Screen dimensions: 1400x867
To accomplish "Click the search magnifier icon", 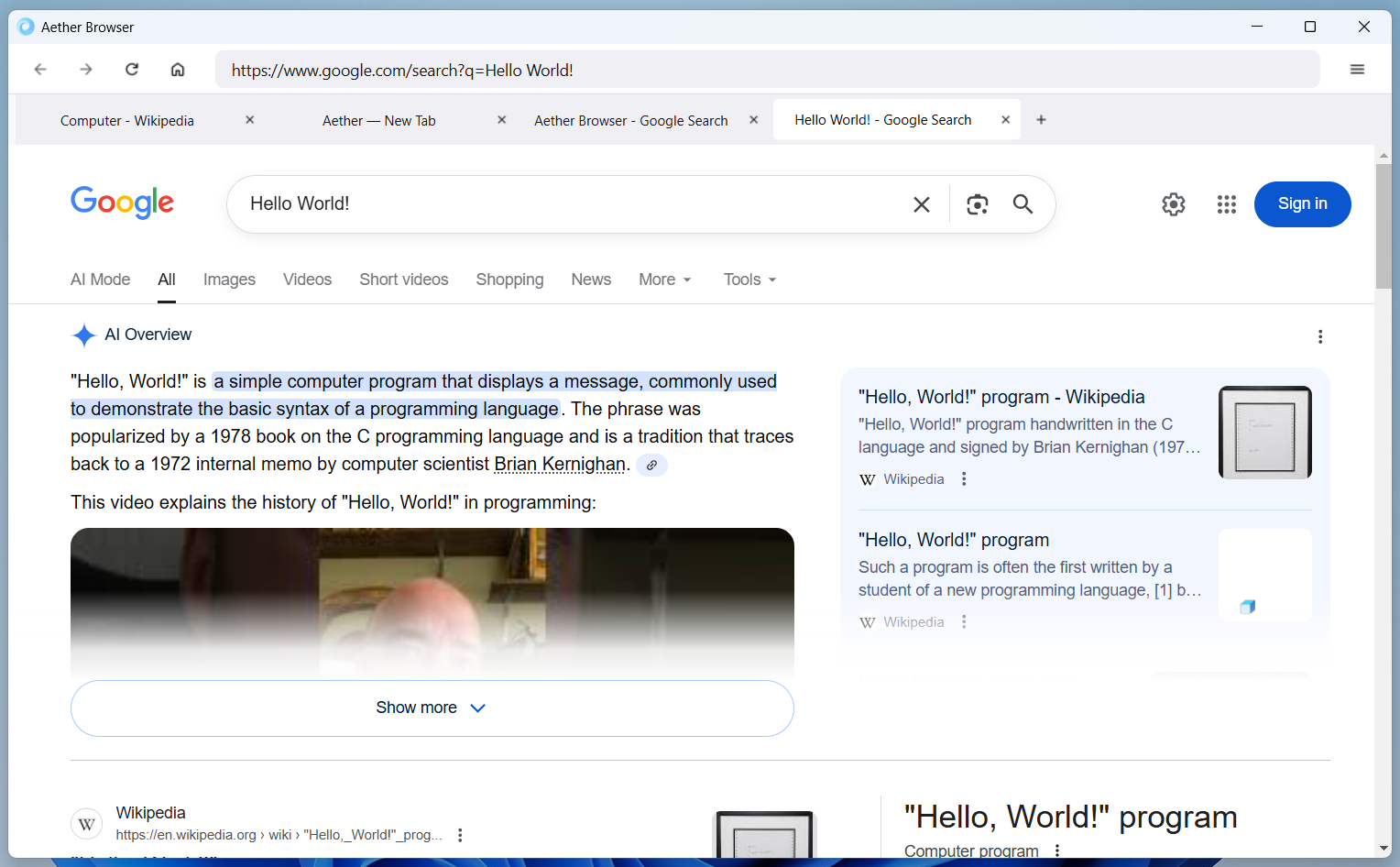I will pos(1023,204).
